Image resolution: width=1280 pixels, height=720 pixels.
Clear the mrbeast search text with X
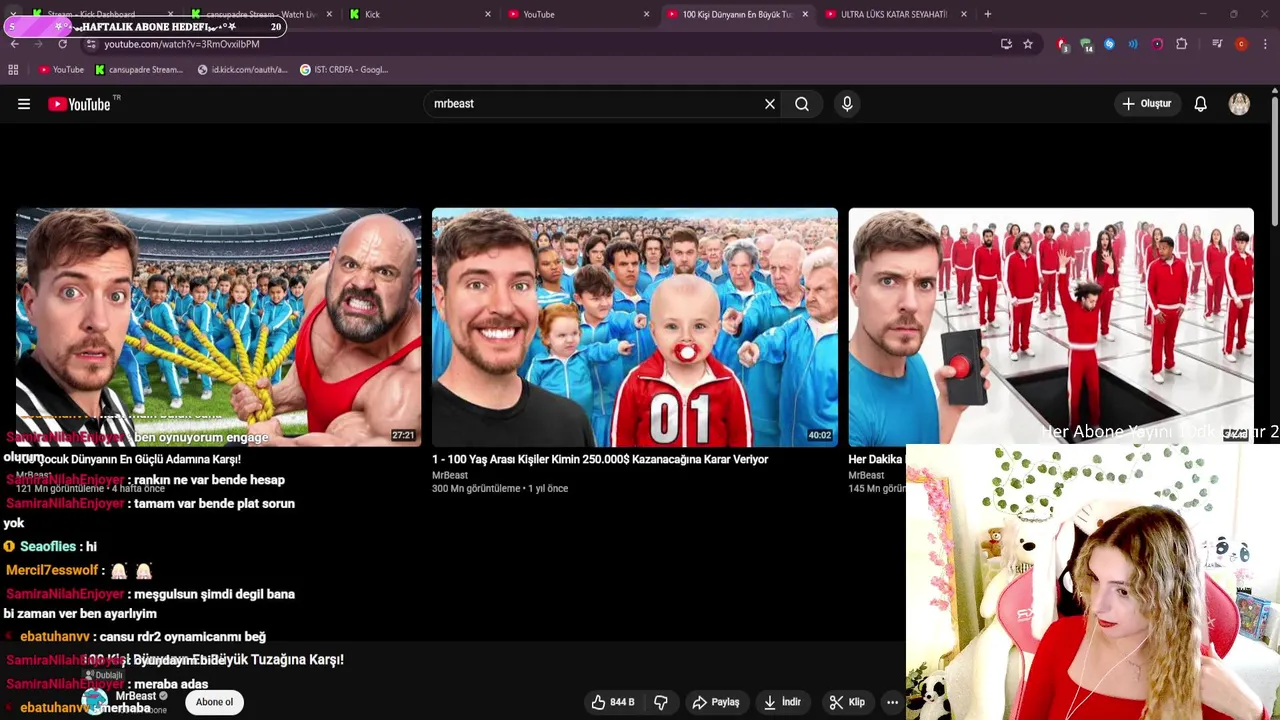(x=770, y=104)
